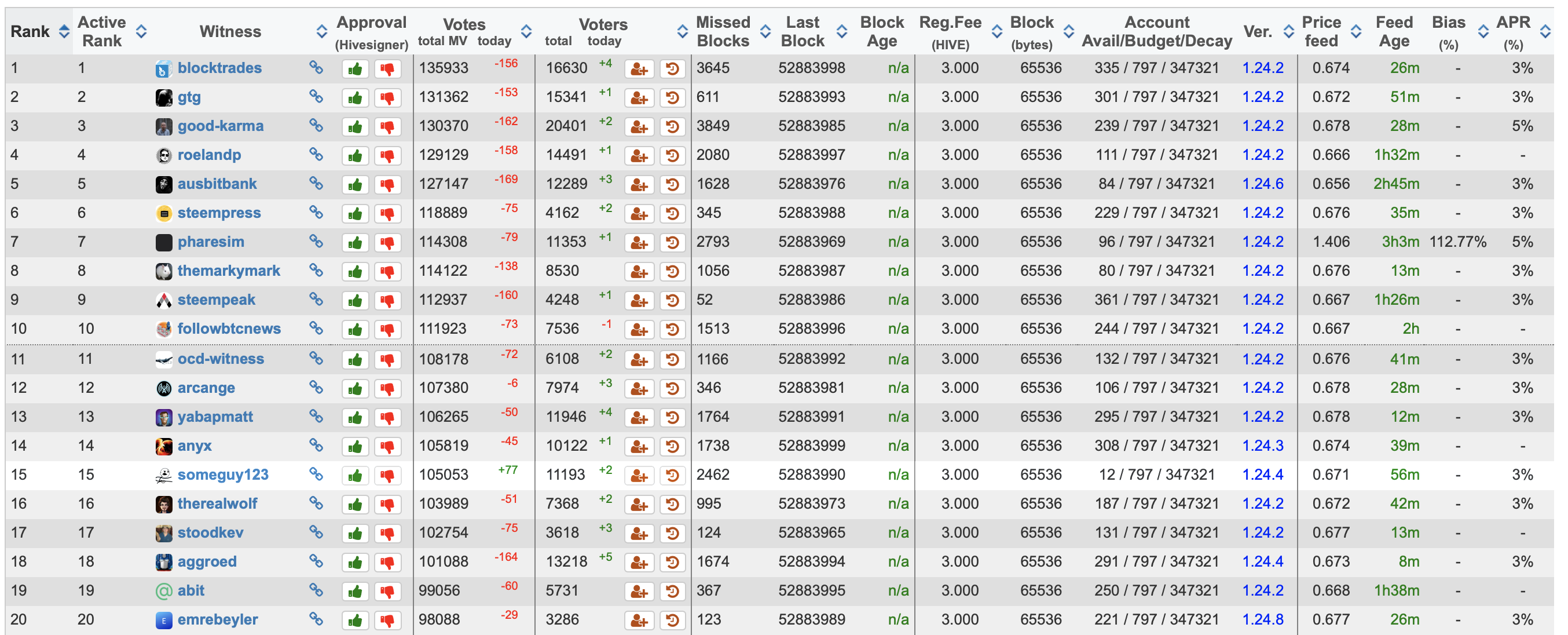Open someguy123 witness link
Image resolution: width=1568 pixels, height=635 pixels.
[224, 475]
